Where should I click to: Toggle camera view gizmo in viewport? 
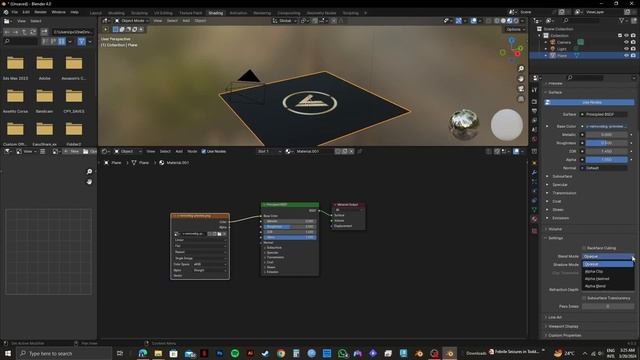521,89
